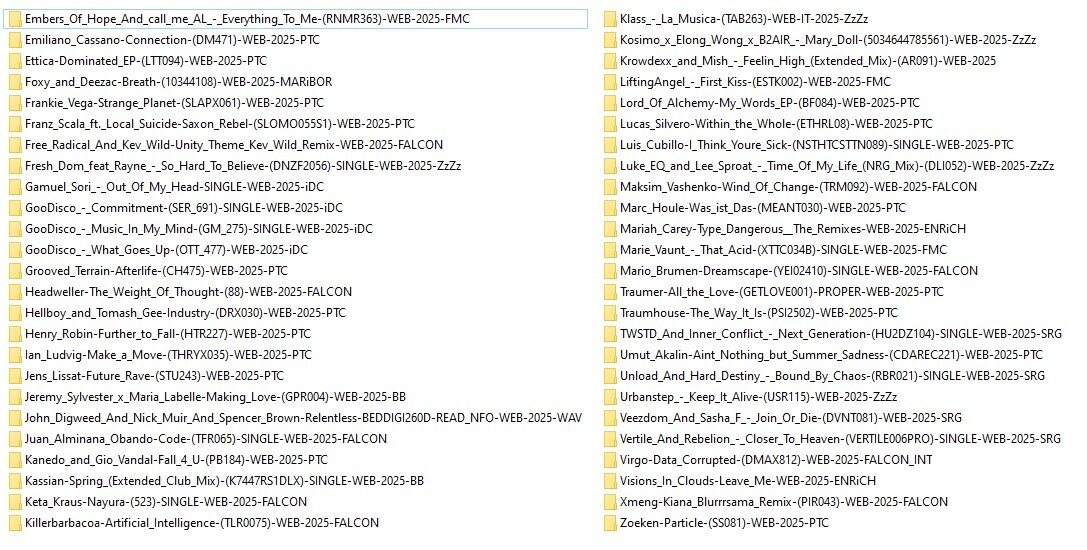The image size is (1087, 550).
Task: Select folder icon of Kosimo_x_Elong_Wong Mary_Doll
Action: click(x=609, y=40)
